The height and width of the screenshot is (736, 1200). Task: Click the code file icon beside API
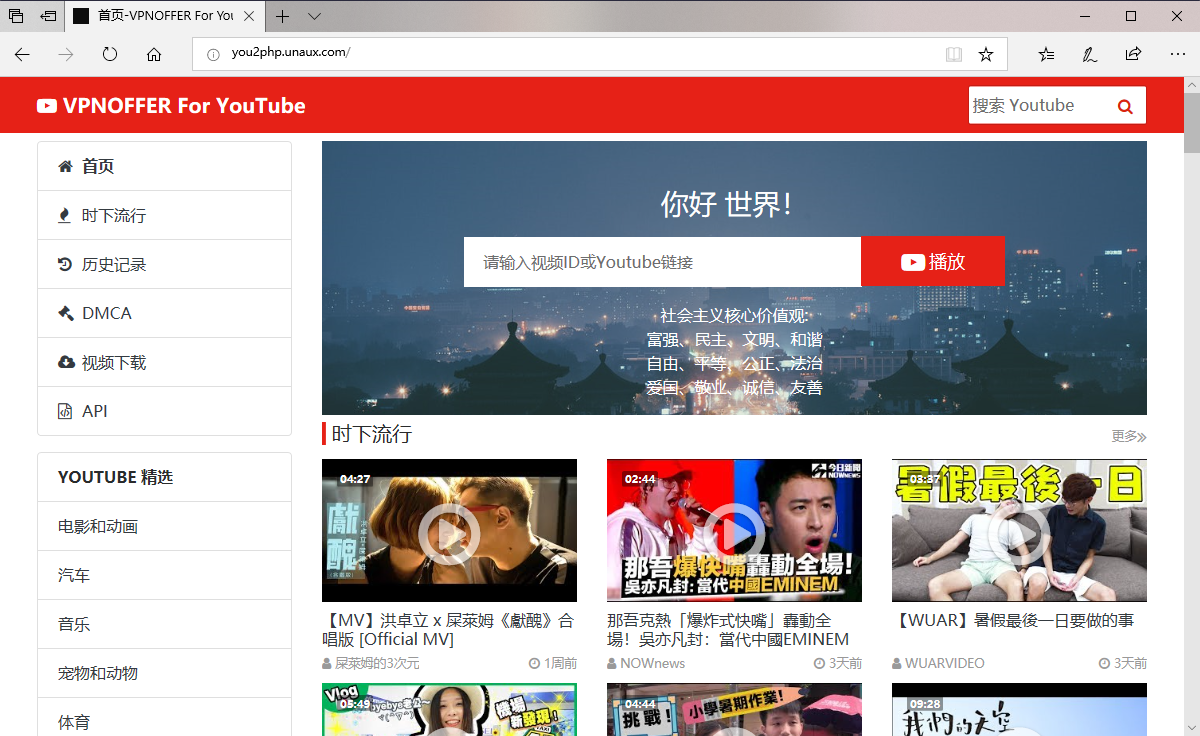tap(66, 411)
